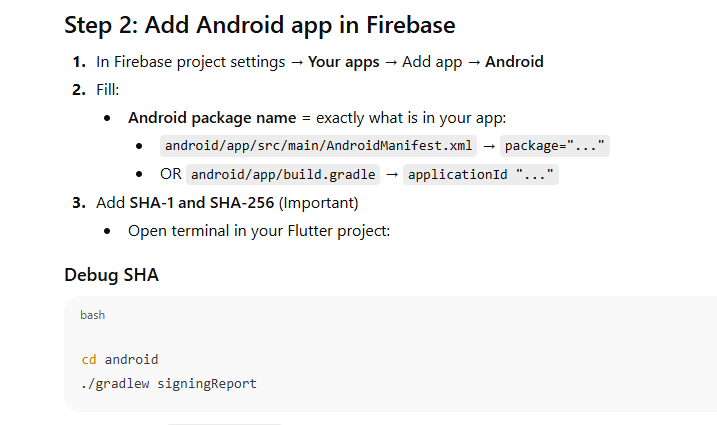Click the bold 'Your apps' text
The image size is (717, 425).
tap(343, 62)
